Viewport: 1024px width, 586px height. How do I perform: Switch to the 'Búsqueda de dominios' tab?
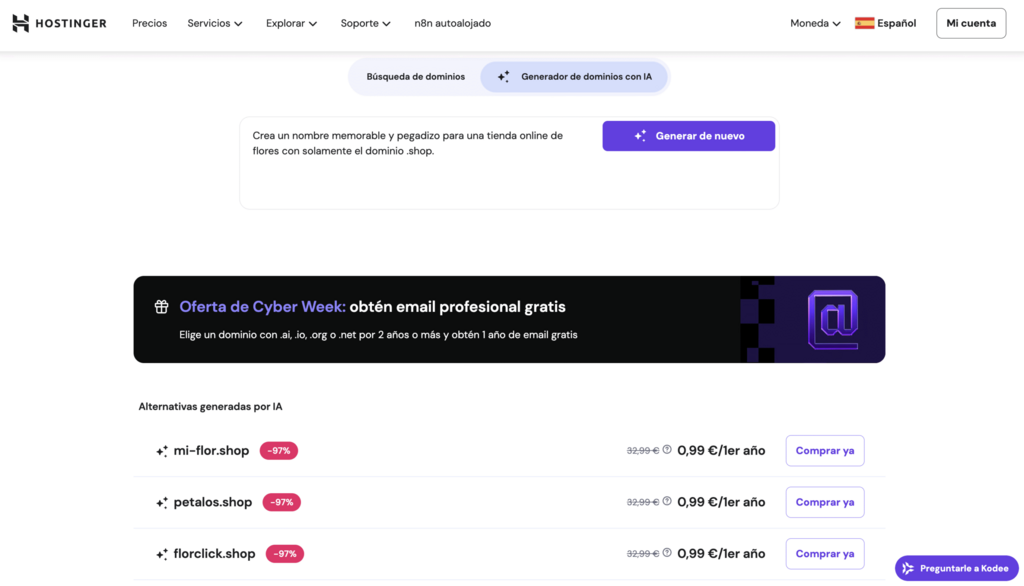pyautogui.click(x=416, y=76)
